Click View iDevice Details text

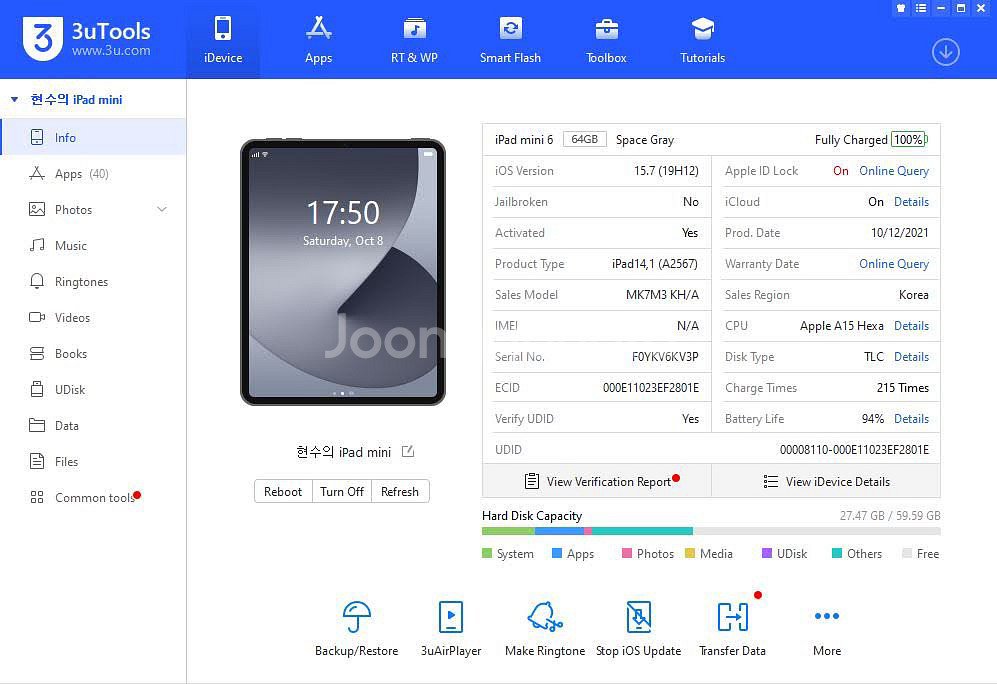[x=837, y=481]
